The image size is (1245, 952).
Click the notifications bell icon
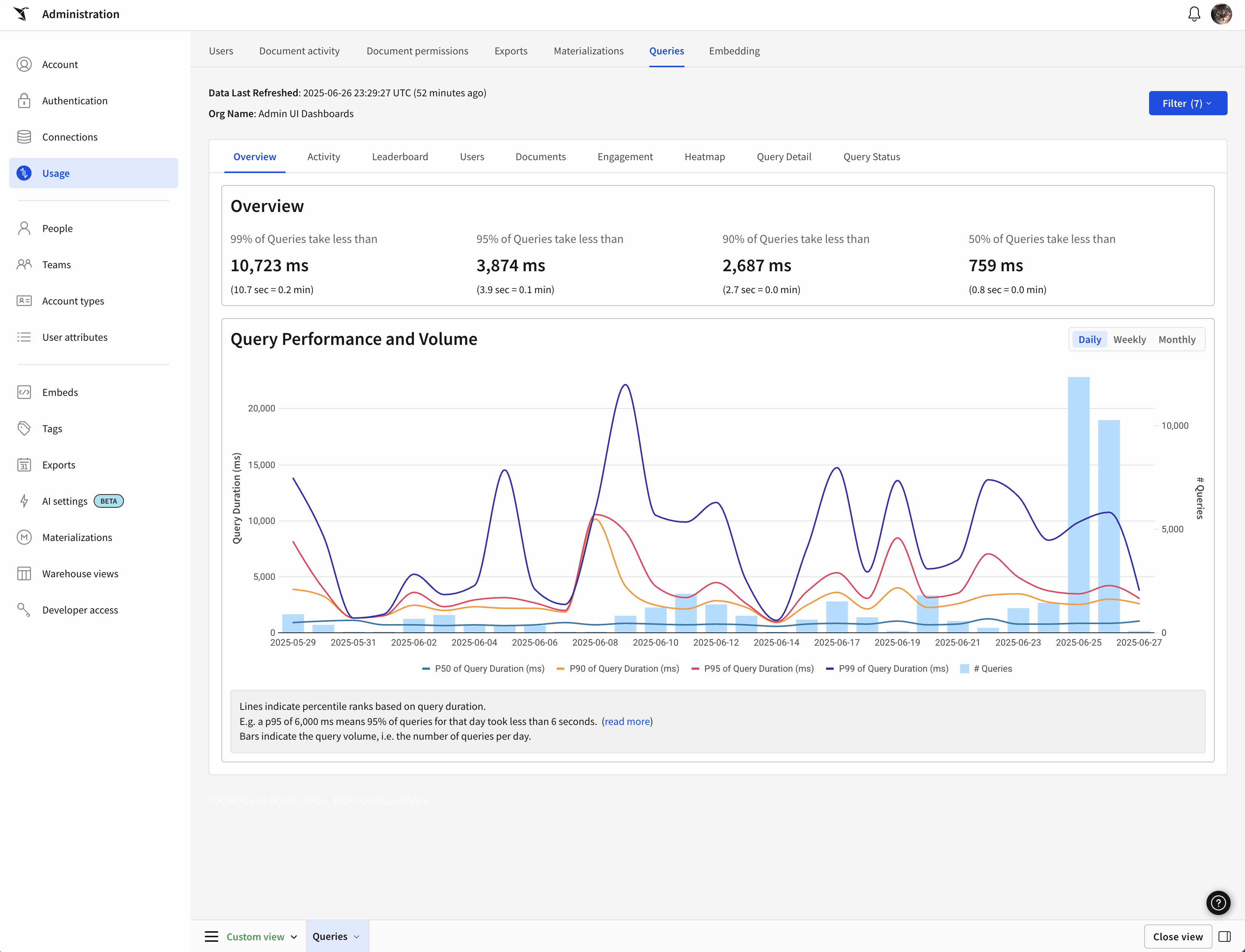tap(1194, 14)
